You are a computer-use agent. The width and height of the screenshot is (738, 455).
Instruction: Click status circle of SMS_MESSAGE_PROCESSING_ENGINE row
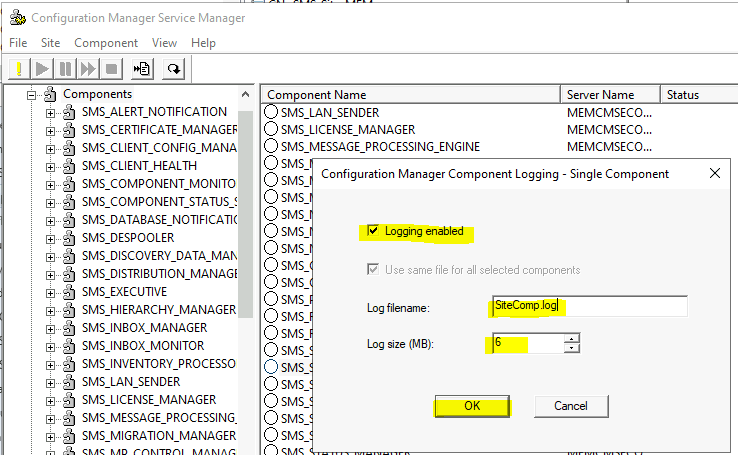[271, 146]
